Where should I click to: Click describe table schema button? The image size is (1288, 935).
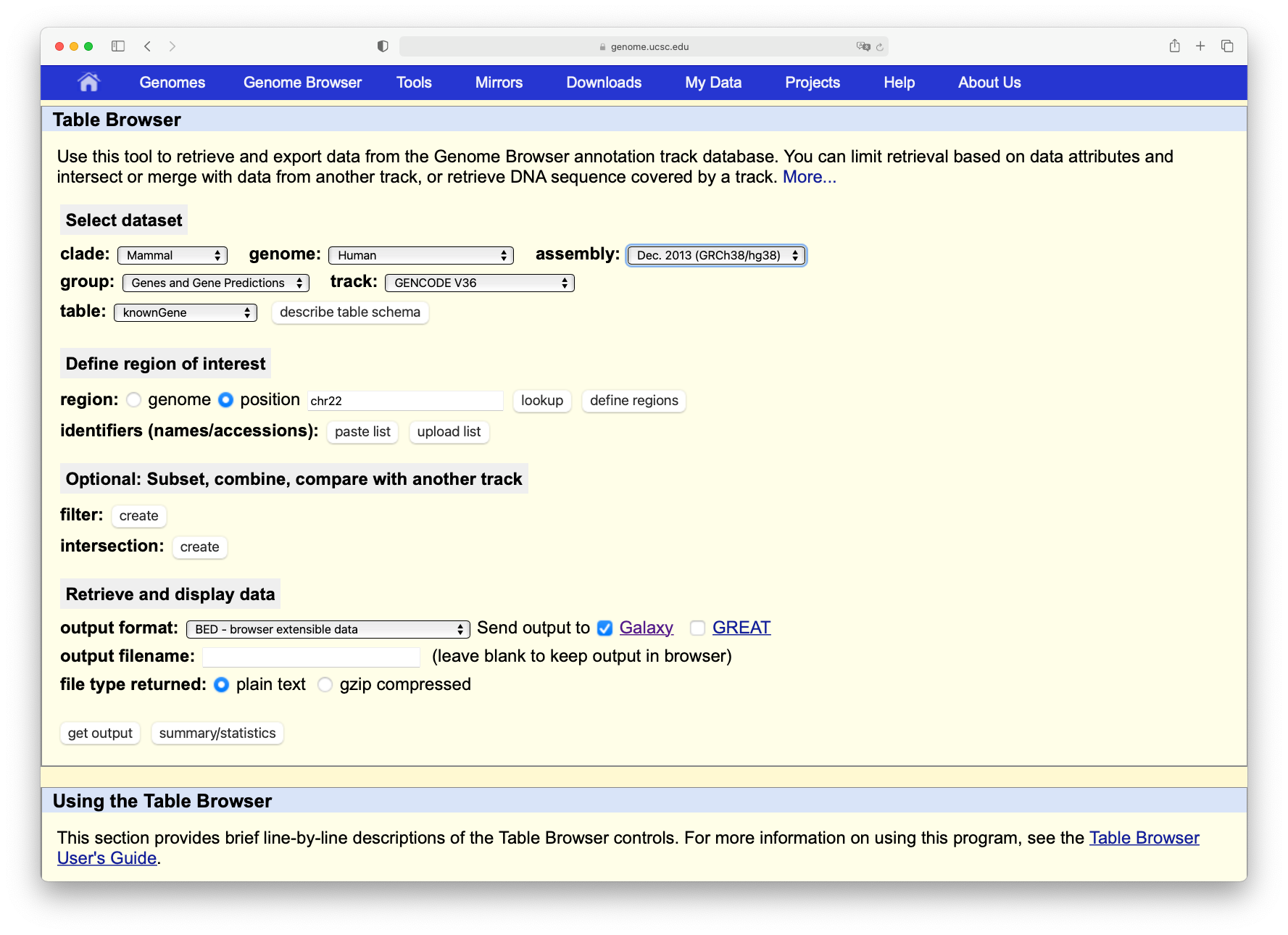(350, 312)
